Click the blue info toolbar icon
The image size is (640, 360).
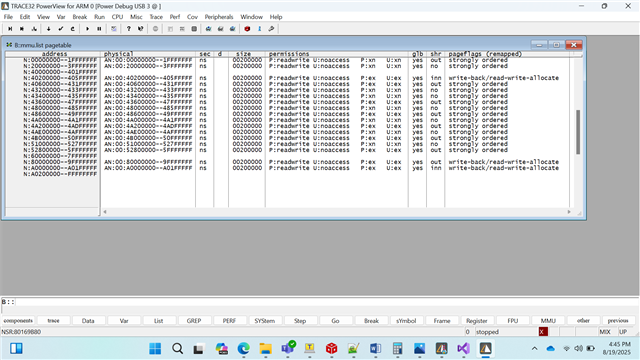tap(259, 29)
